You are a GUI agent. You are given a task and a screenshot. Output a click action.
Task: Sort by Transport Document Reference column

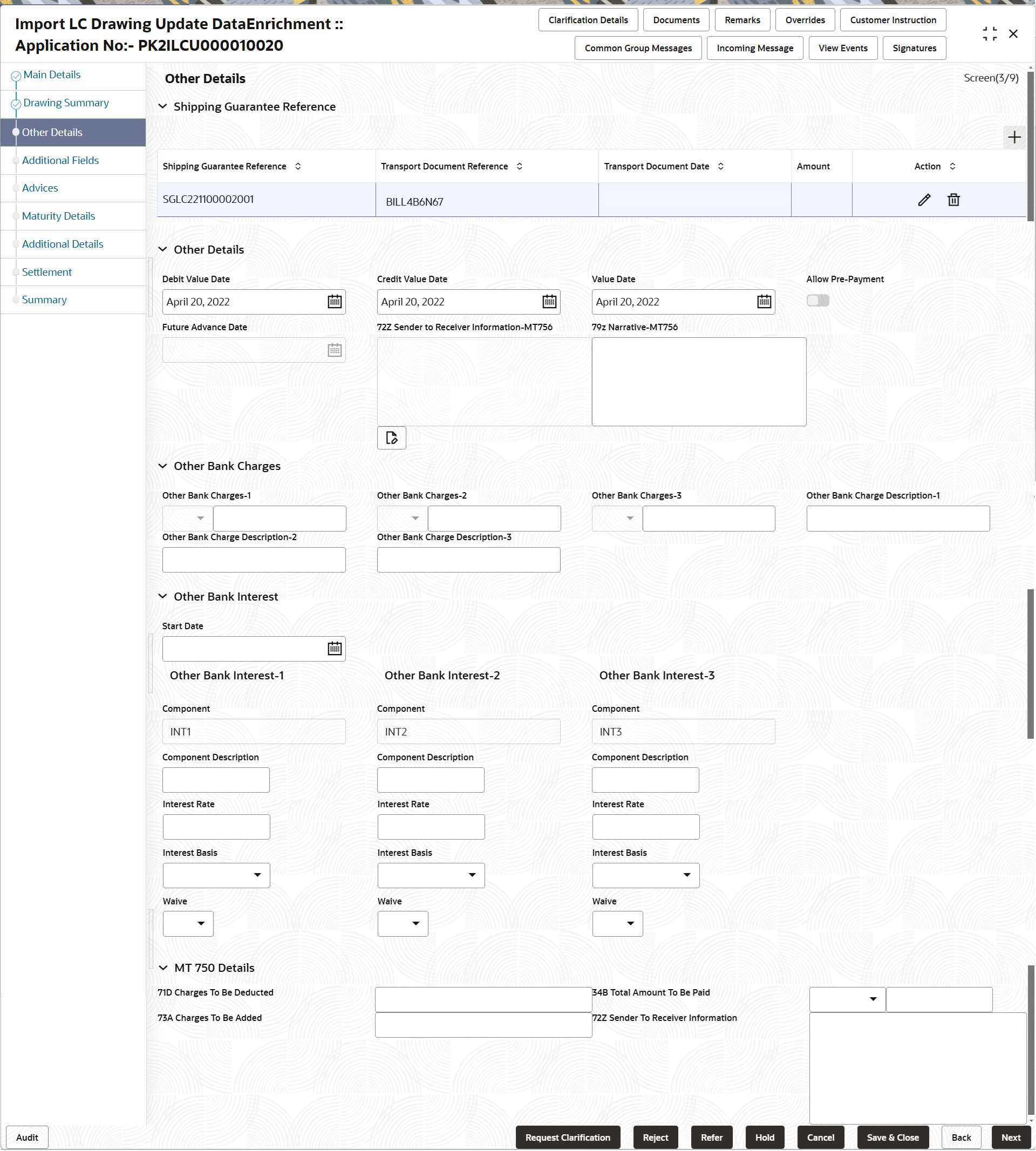coord(520,166)
